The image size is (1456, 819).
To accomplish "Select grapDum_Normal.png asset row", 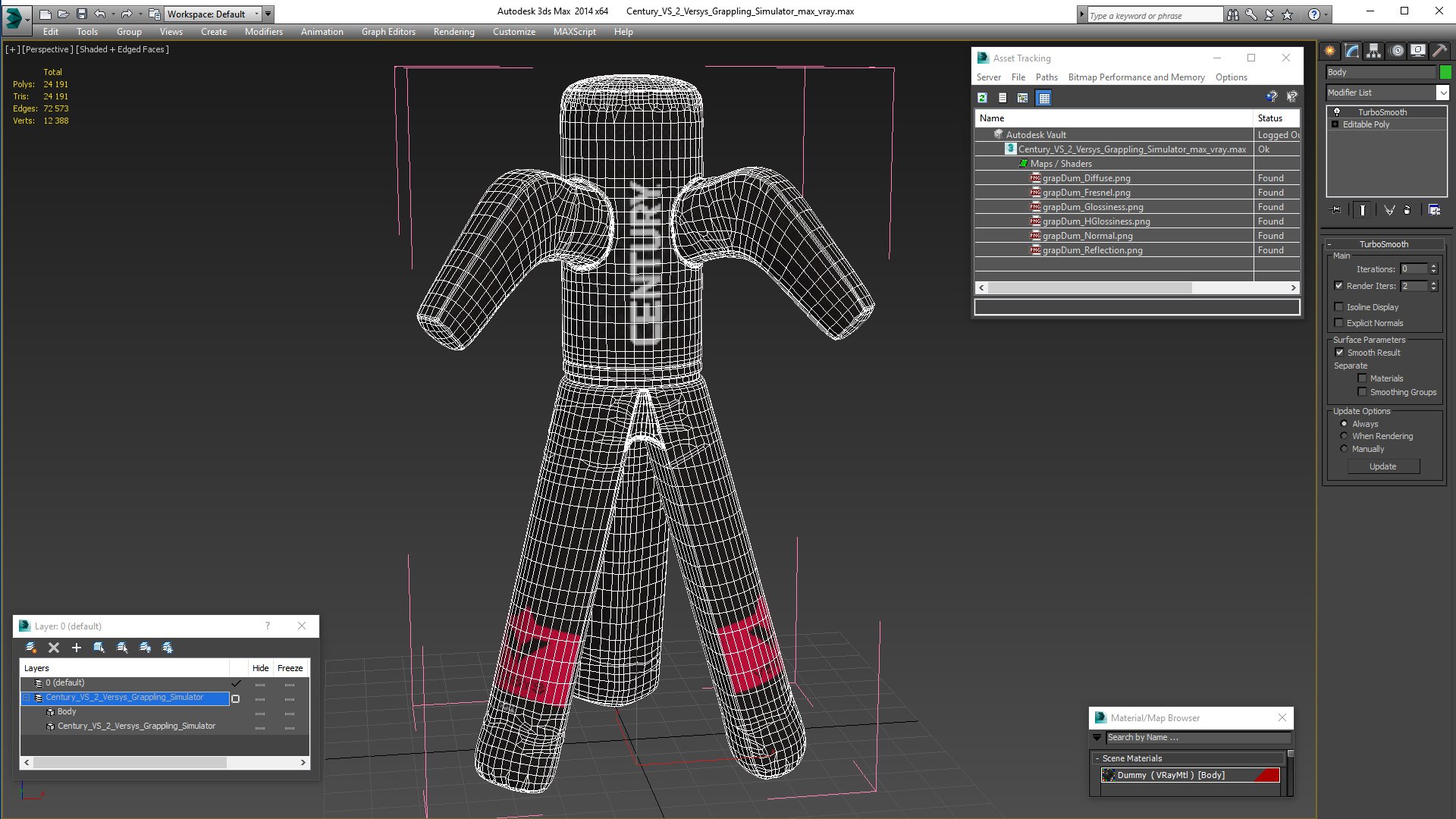I will point(1137,236).
